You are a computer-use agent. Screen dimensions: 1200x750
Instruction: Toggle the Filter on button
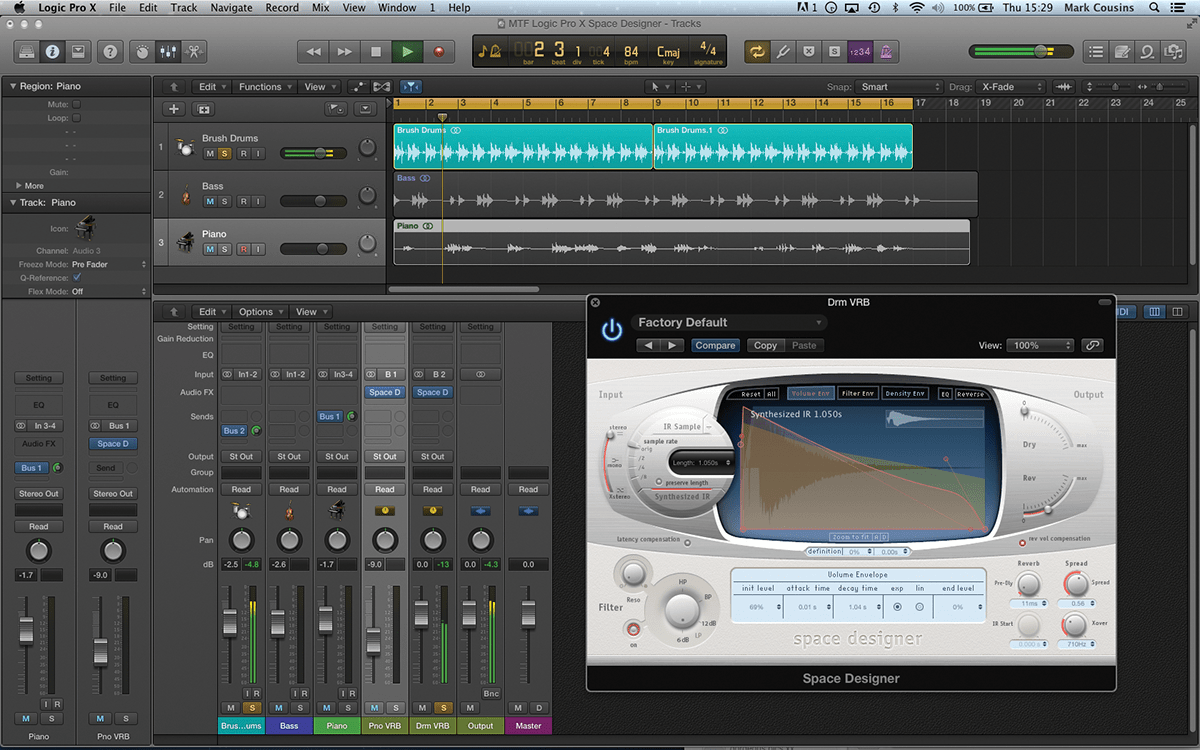[632, 629]
